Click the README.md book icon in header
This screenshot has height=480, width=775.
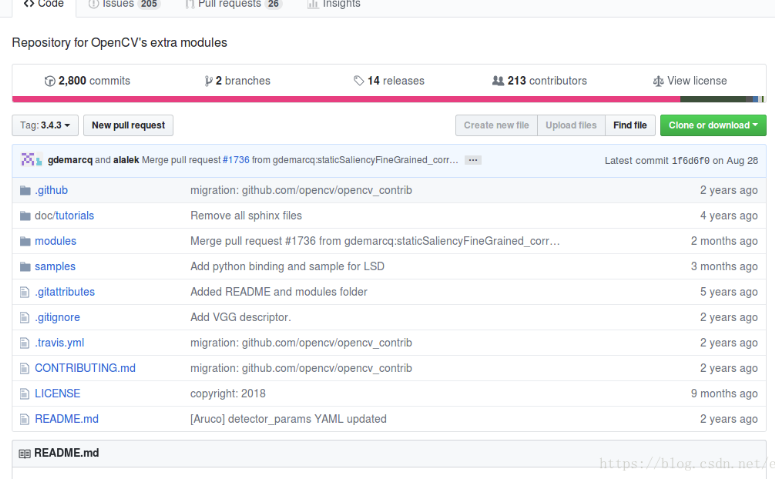click(x=24, y=453)
